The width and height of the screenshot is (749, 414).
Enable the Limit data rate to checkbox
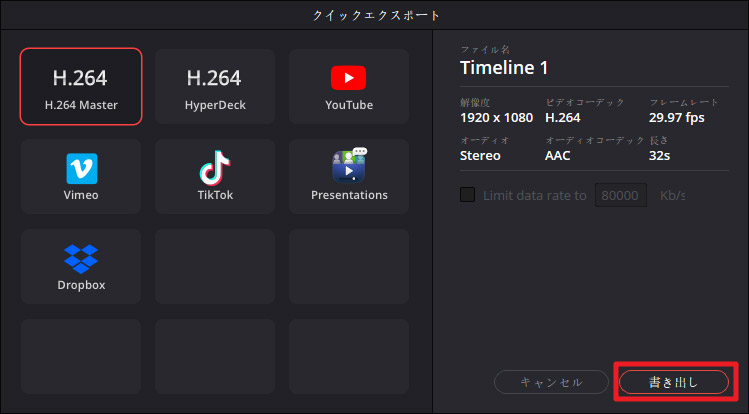[467, 195]
